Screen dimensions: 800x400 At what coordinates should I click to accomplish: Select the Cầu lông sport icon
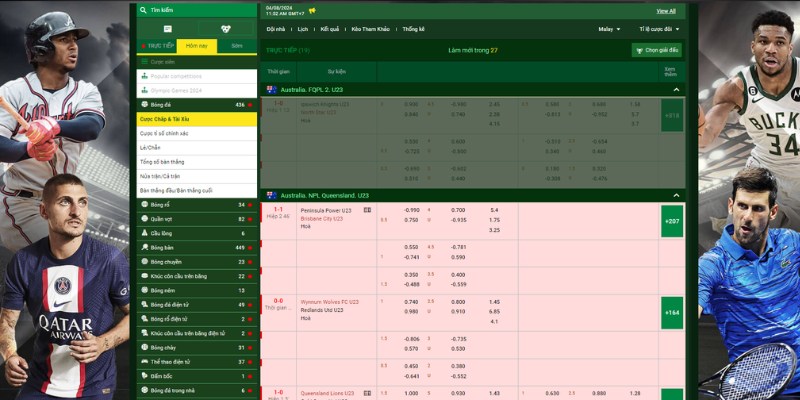pyautogui.click(x=143, y=232)
